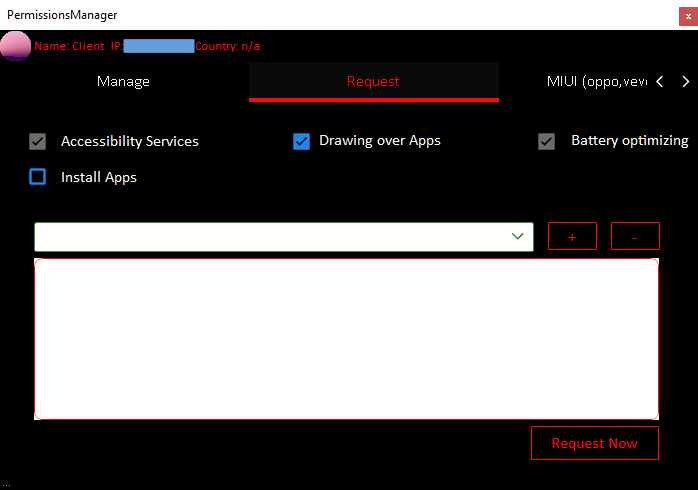
Task: Toggle the Battery optimizing checkbox
Action: pos(546,141)
